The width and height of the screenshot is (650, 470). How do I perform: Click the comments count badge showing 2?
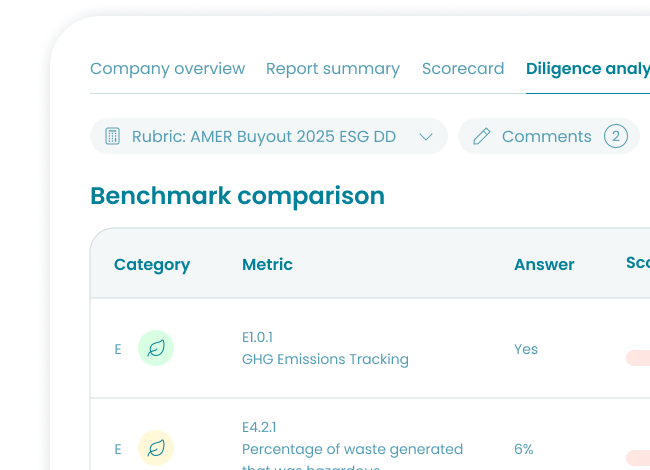click(x=616, y=136)
